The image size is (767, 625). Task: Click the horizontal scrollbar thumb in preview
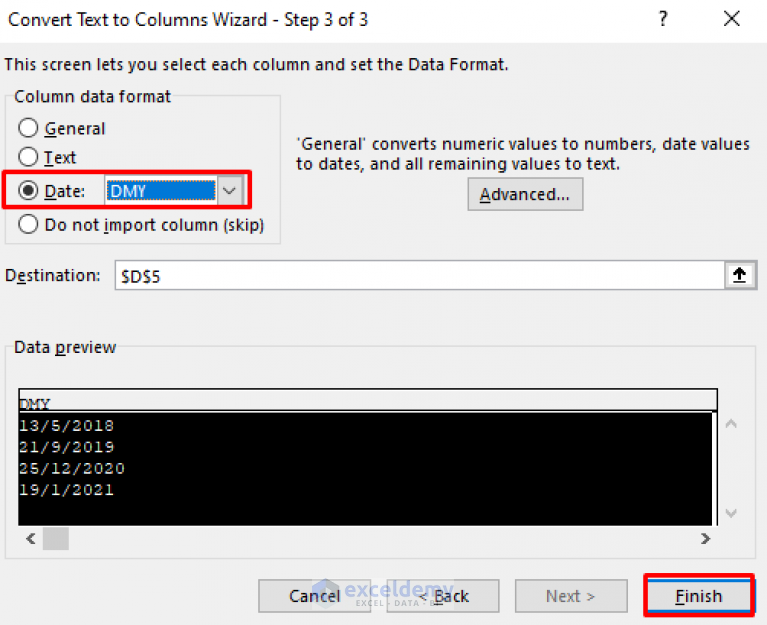point(56,538)
